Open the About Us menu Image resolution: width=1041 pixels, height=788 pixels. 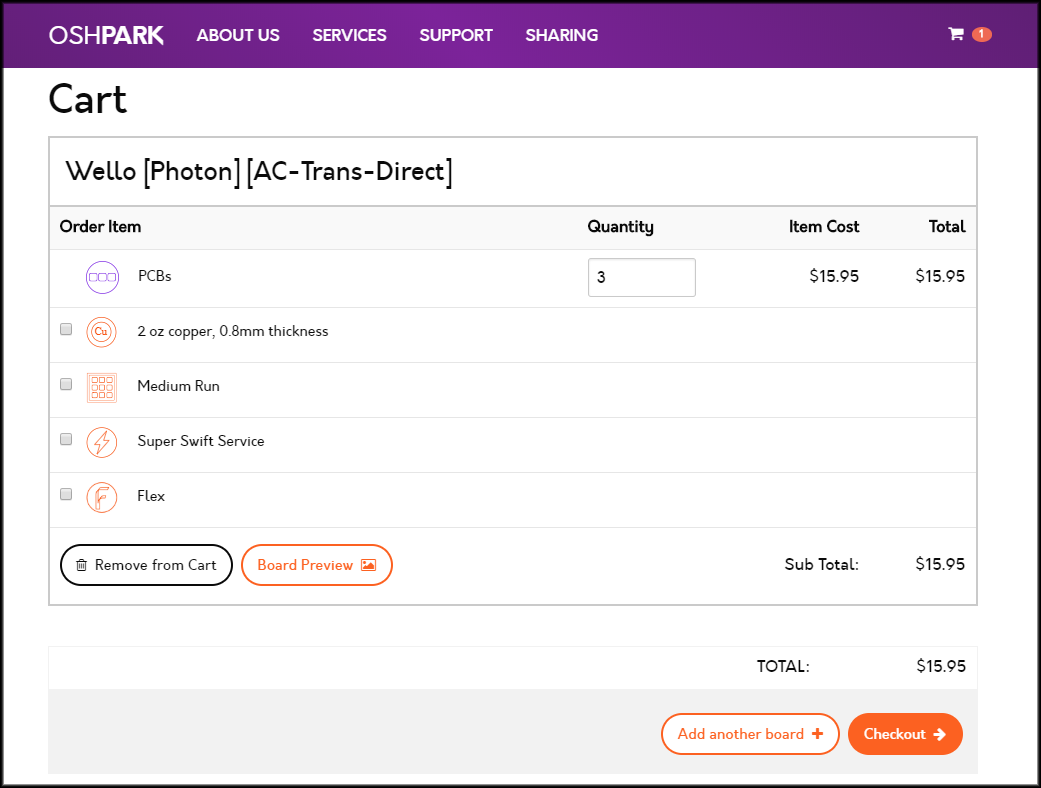coord(238,35)
